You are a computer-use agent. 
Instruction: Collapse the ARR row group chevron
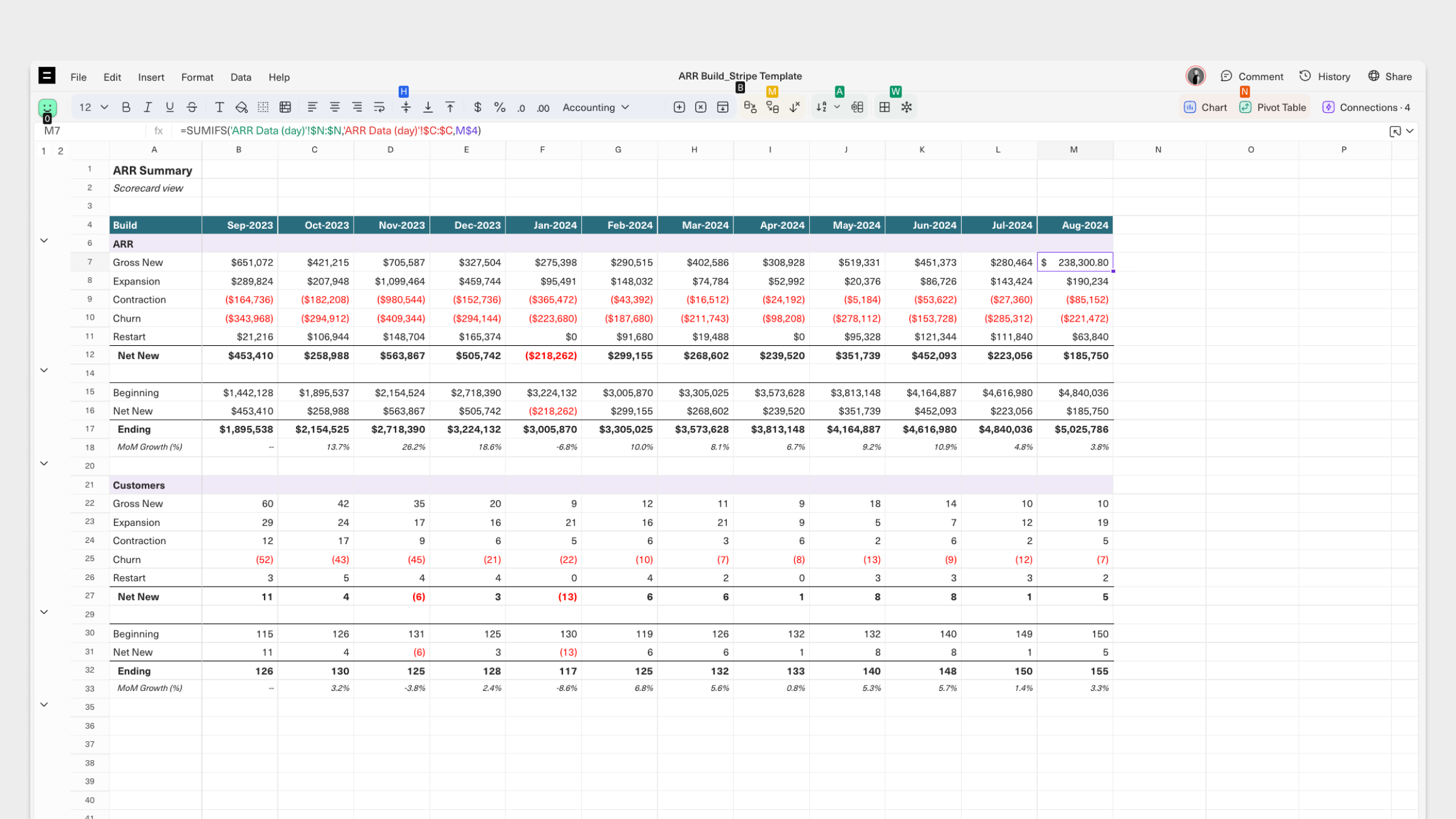[x=44, y=241]
